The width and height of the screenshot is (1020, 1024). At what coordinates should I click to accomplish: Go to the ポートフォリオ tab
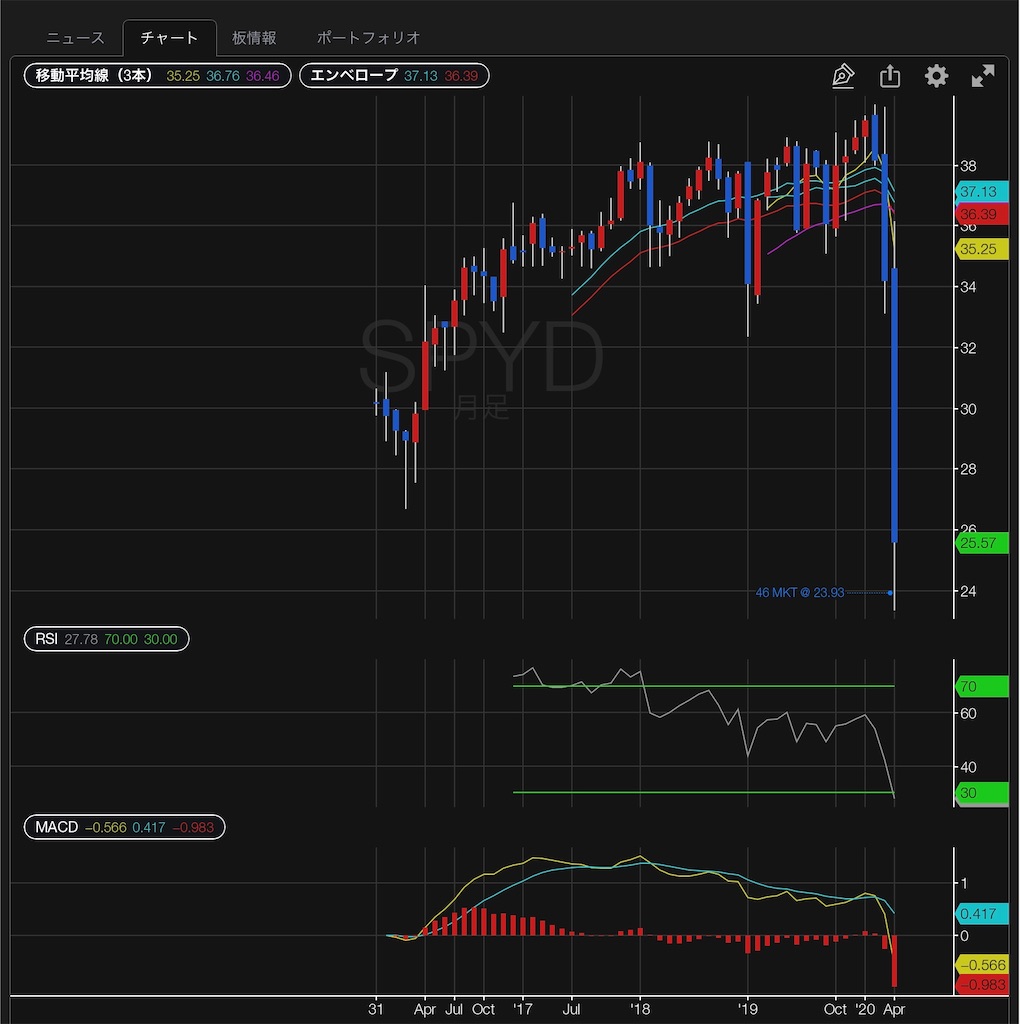coord(368,38)
